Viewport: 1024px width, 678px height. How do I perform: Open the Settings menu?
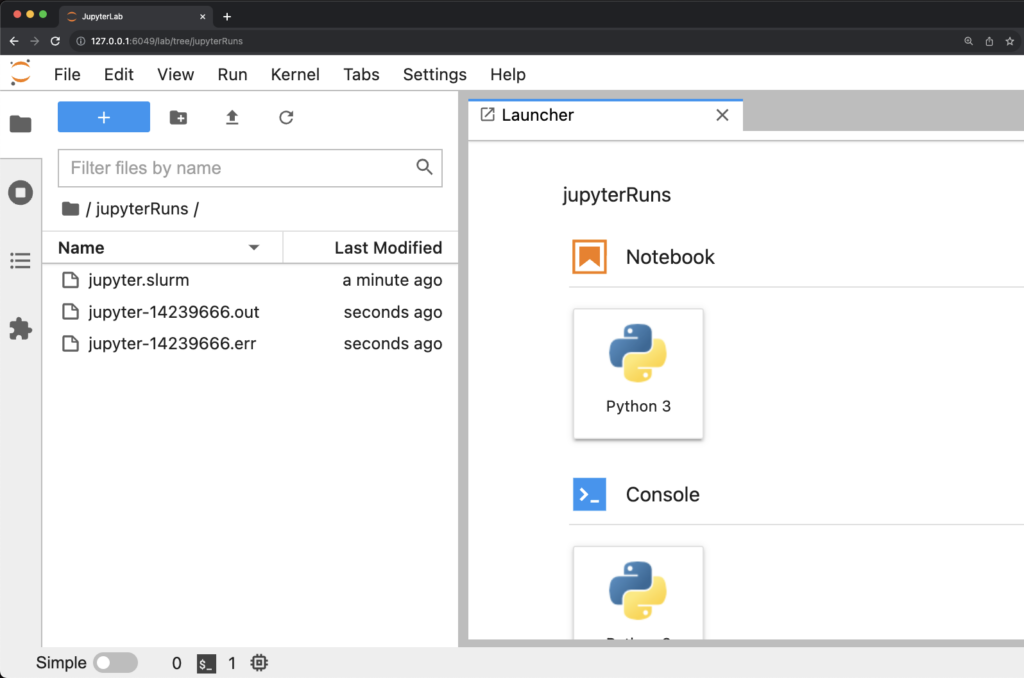(435, 74)
